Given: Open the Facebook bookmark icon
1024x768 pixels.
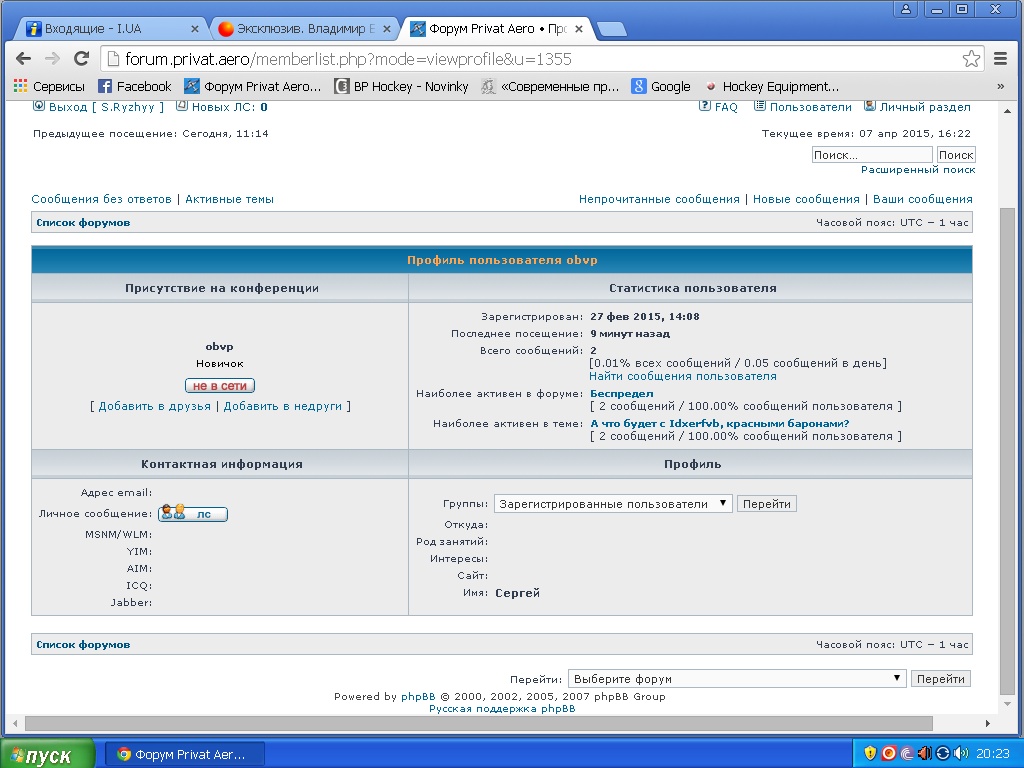Looking at the screenshot, I should [105, 87].
